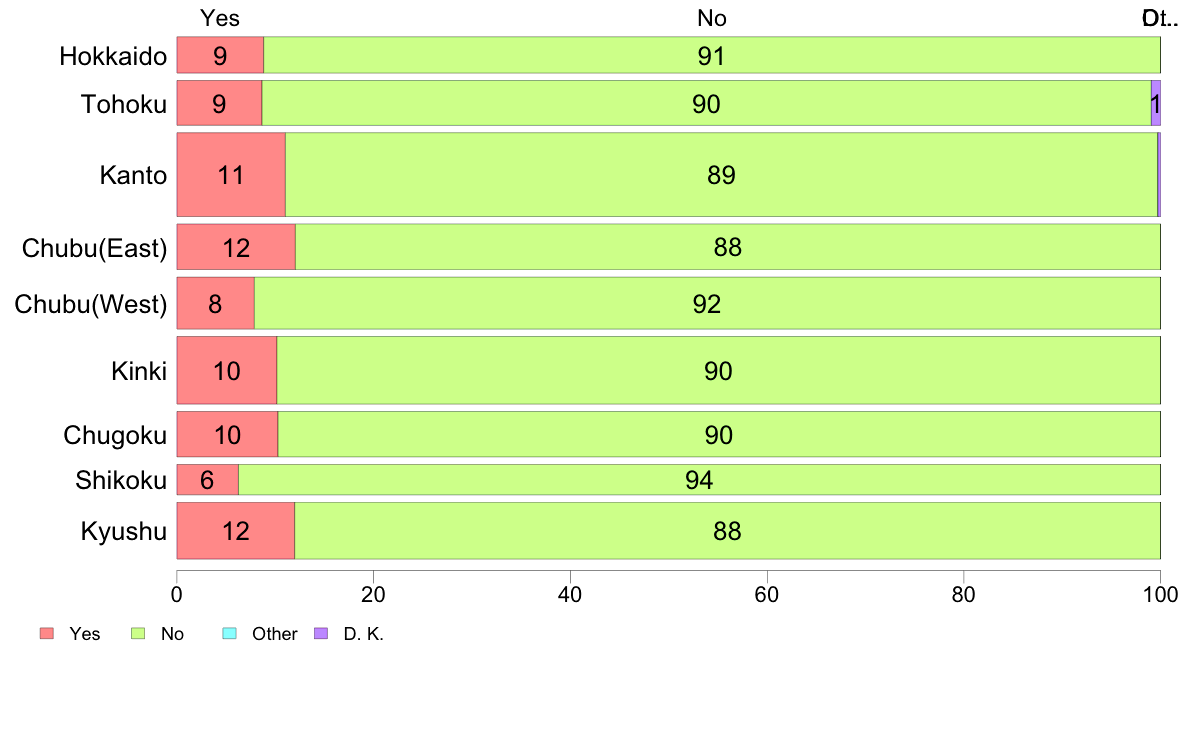Viewport: 1188px width, 736px height.
Task: Select the Chubu(East) red bar showing 12
Action: point(236,247)
